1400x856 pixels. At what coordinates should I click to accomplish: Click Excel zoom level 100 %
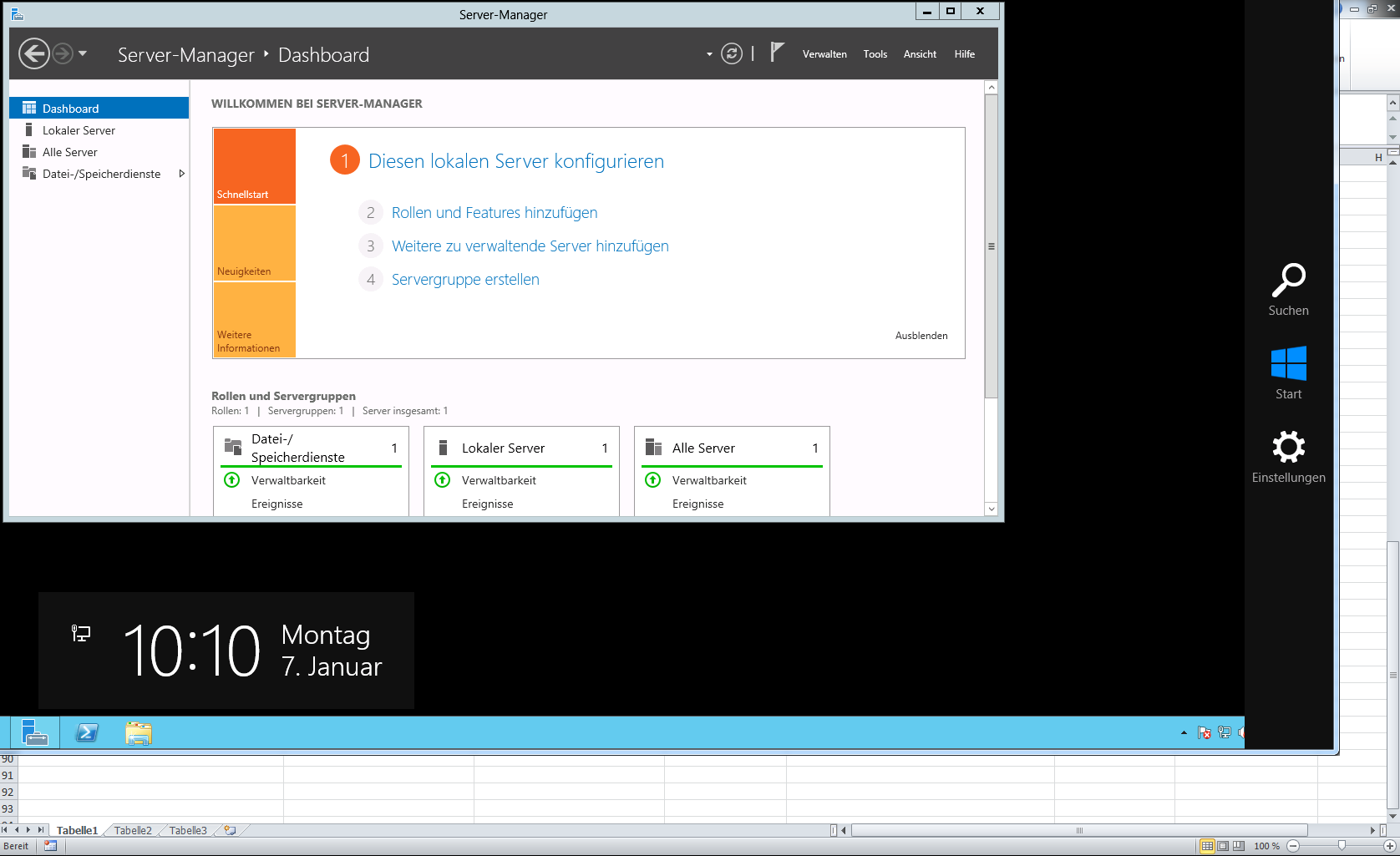pos(1266,846)
